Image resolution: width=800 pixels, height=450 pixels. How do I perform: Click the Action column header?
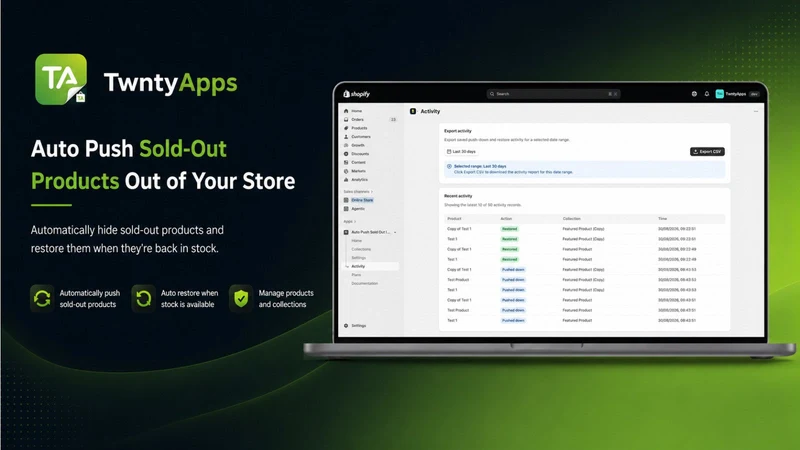pyautogui.click(x=506, y=218)
